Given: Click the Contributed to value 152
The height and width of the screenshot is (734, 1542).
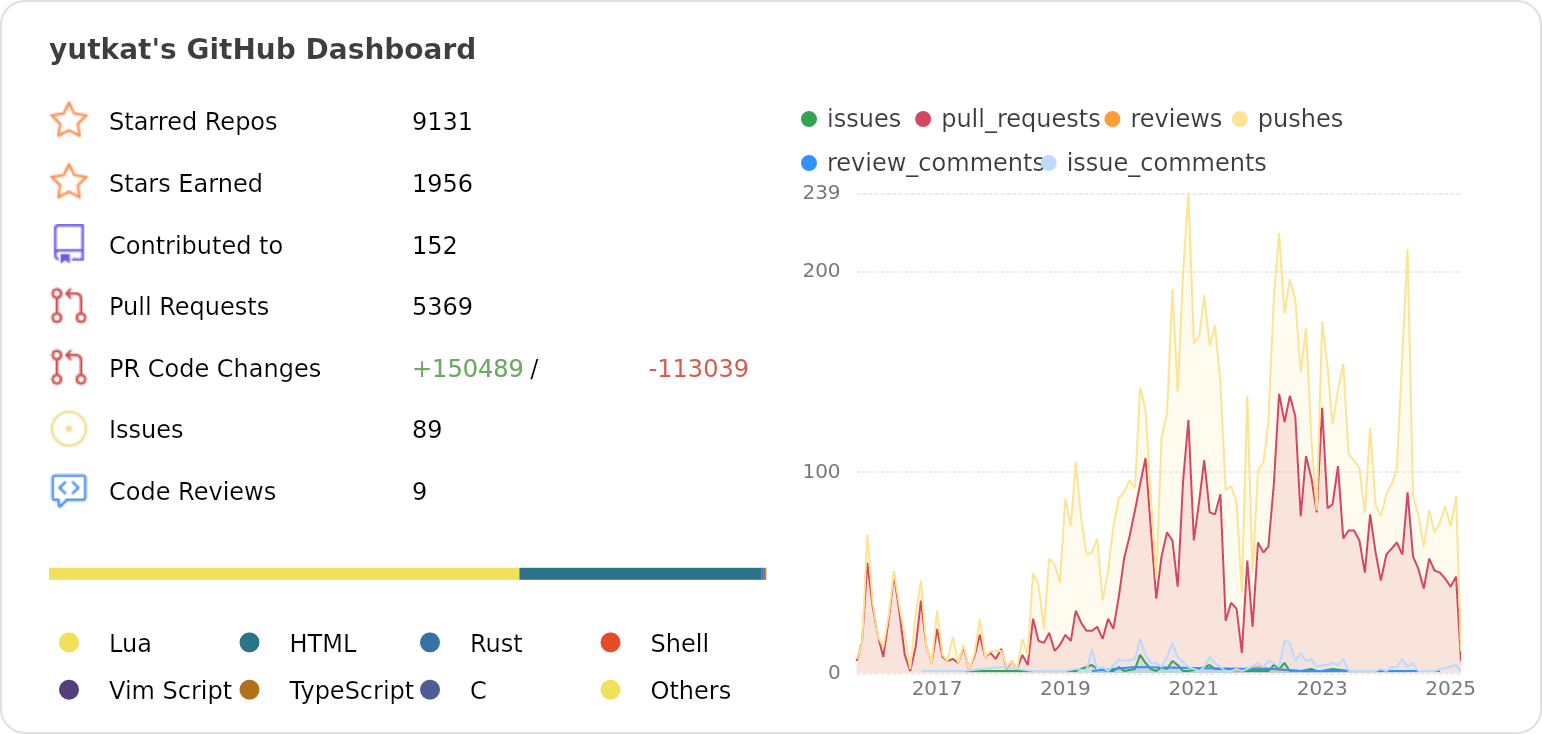Looking at the screenshot, I should (435, 246).
